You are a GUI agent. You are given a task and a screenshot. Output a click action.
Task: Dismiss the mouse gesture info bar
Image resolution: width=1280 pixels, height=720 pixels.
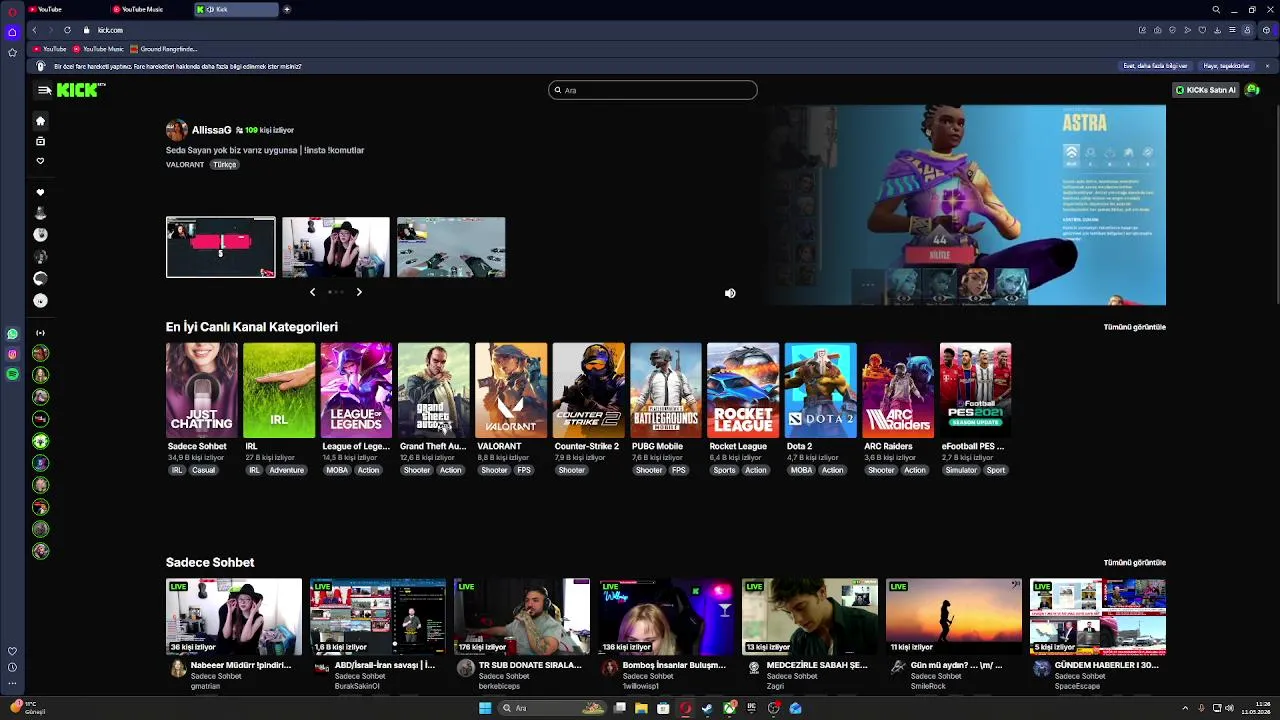pyautogui.click(x=1267, y=66)
